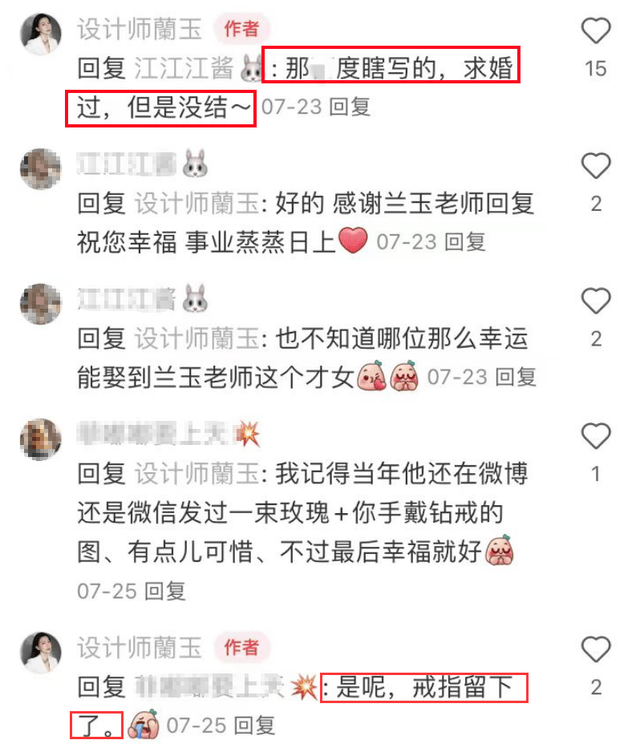This screenshot has width=640, height=744.
Task: Like the '好的 感谢兰玉老师回复' comment
Action: click(x=595, y=166)
